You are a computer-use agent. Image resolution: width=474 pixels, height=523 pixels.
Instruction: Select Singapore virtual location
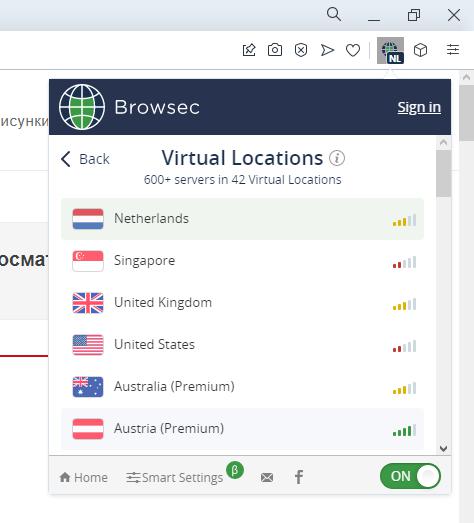pyautogui.click(x=243, y=261)
